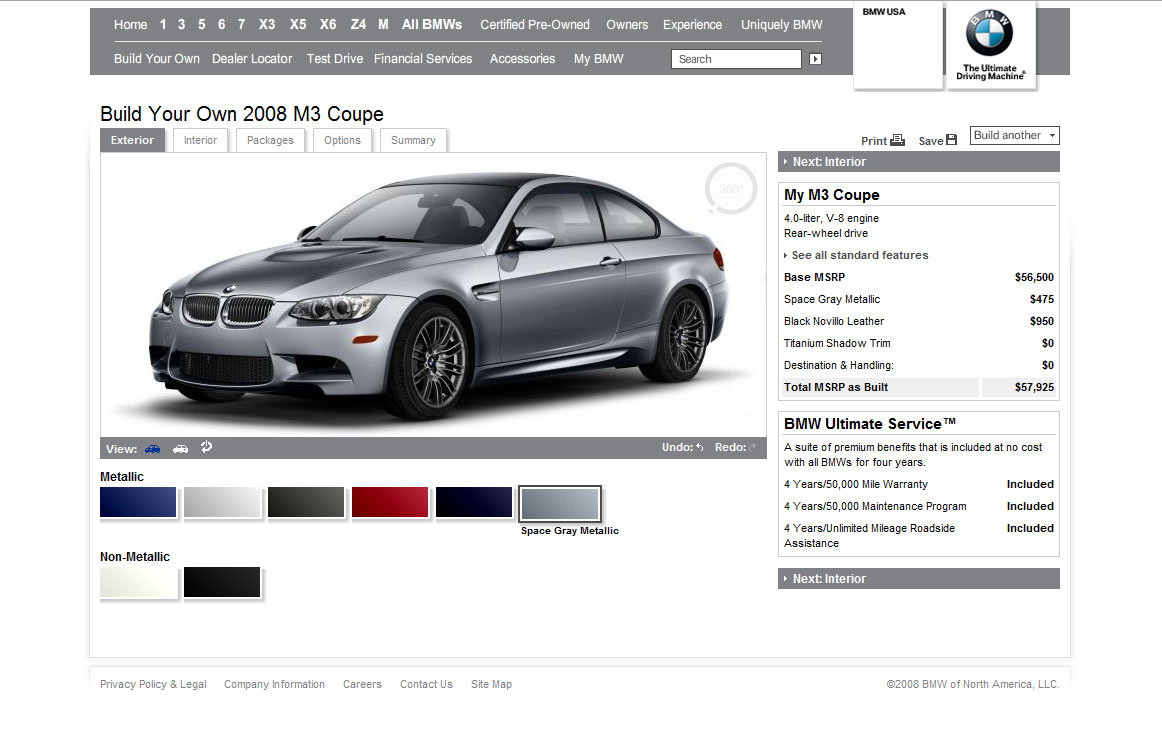Open the 1 Series model link
The height and width of the screenshot is (750, 1162).
(163, 24)
